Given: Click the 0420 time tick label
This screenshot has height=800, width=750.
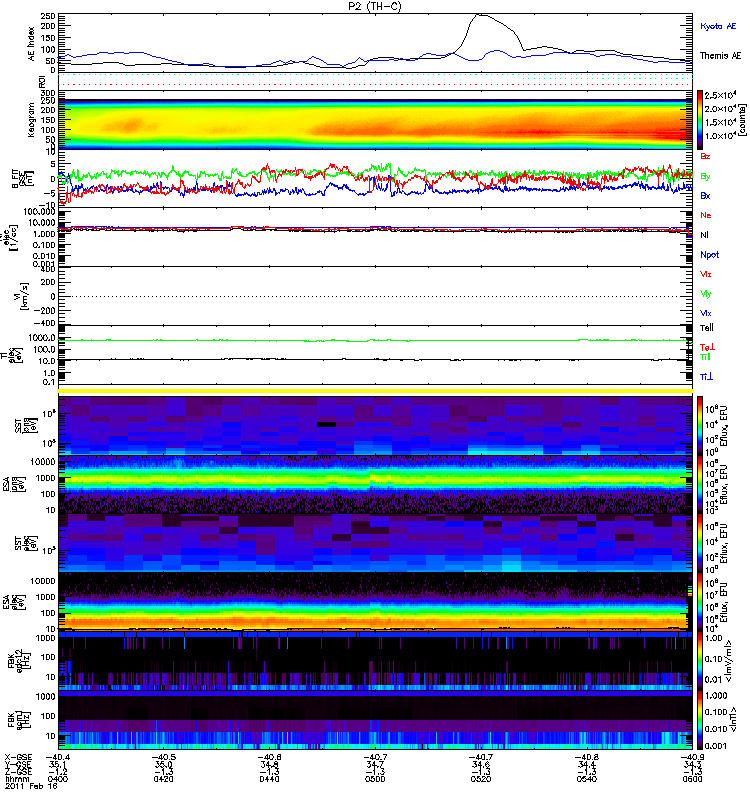Looking at the screenshot, I should (163, 779).
